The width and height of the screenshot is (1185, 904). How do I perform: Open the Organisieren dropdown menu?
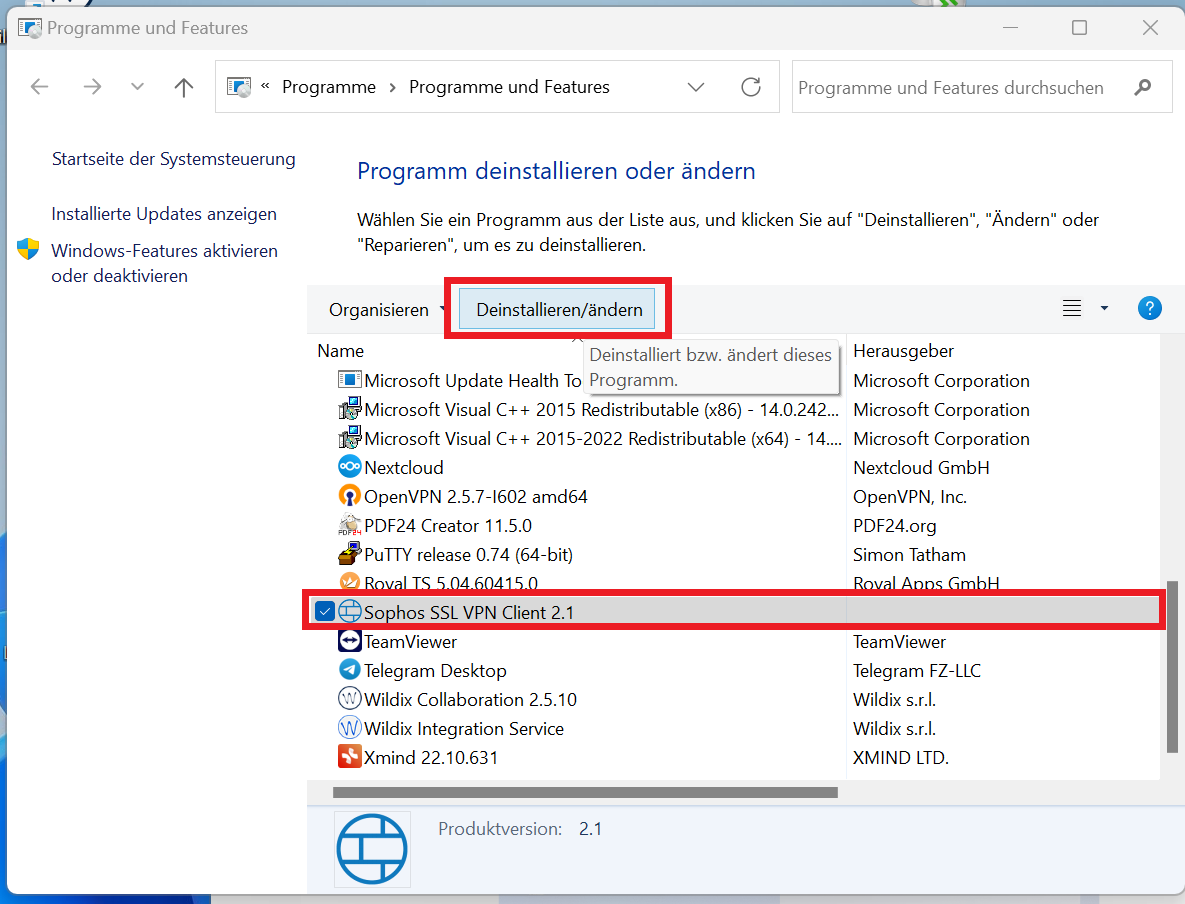click(x=385, y=310)
